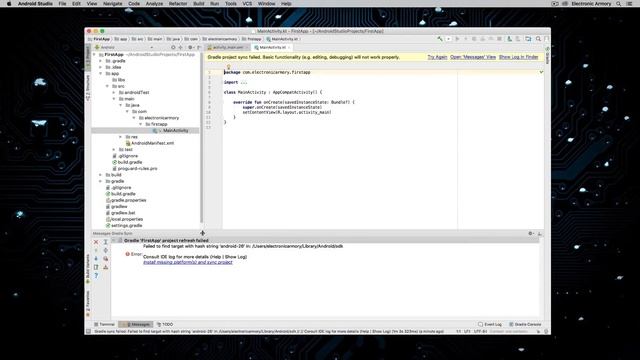
Task: Open the Build menu
Action: [199, 4]
